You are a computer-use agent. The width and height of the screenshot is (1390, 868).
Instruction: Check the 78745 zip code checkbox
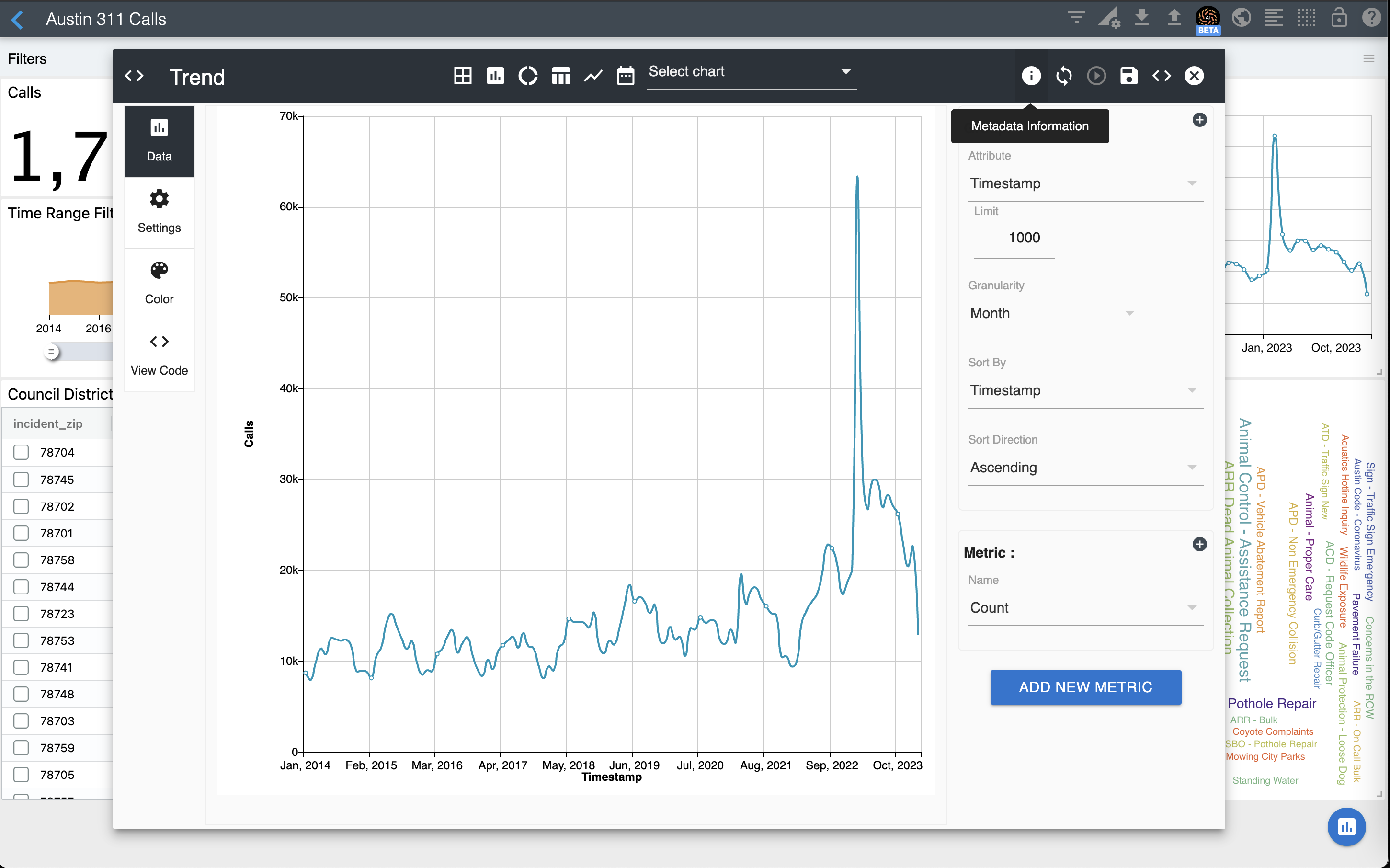pos(21,480)
